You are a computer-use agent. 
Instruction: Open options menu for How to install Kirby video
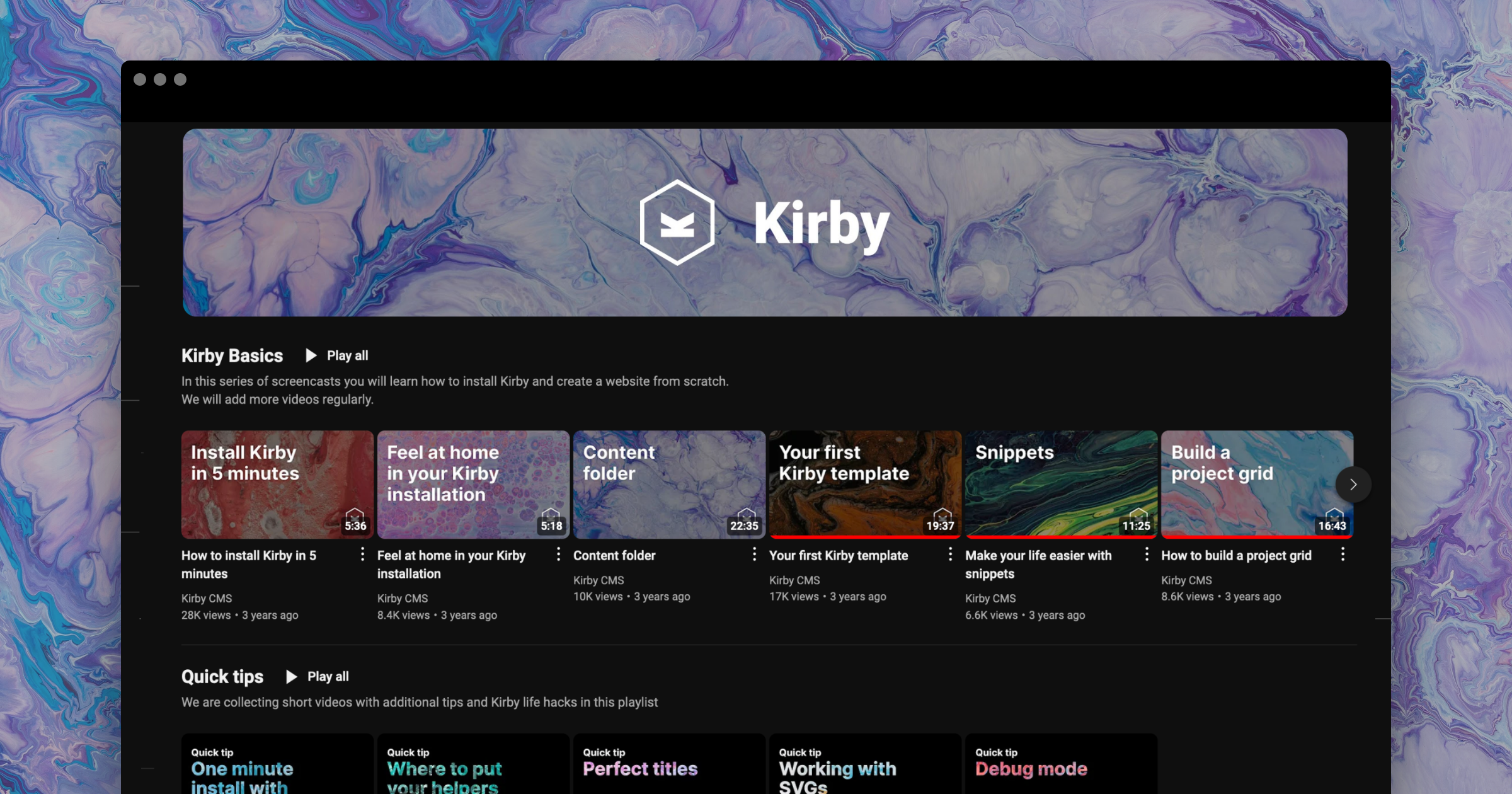[x=362, y=555]
